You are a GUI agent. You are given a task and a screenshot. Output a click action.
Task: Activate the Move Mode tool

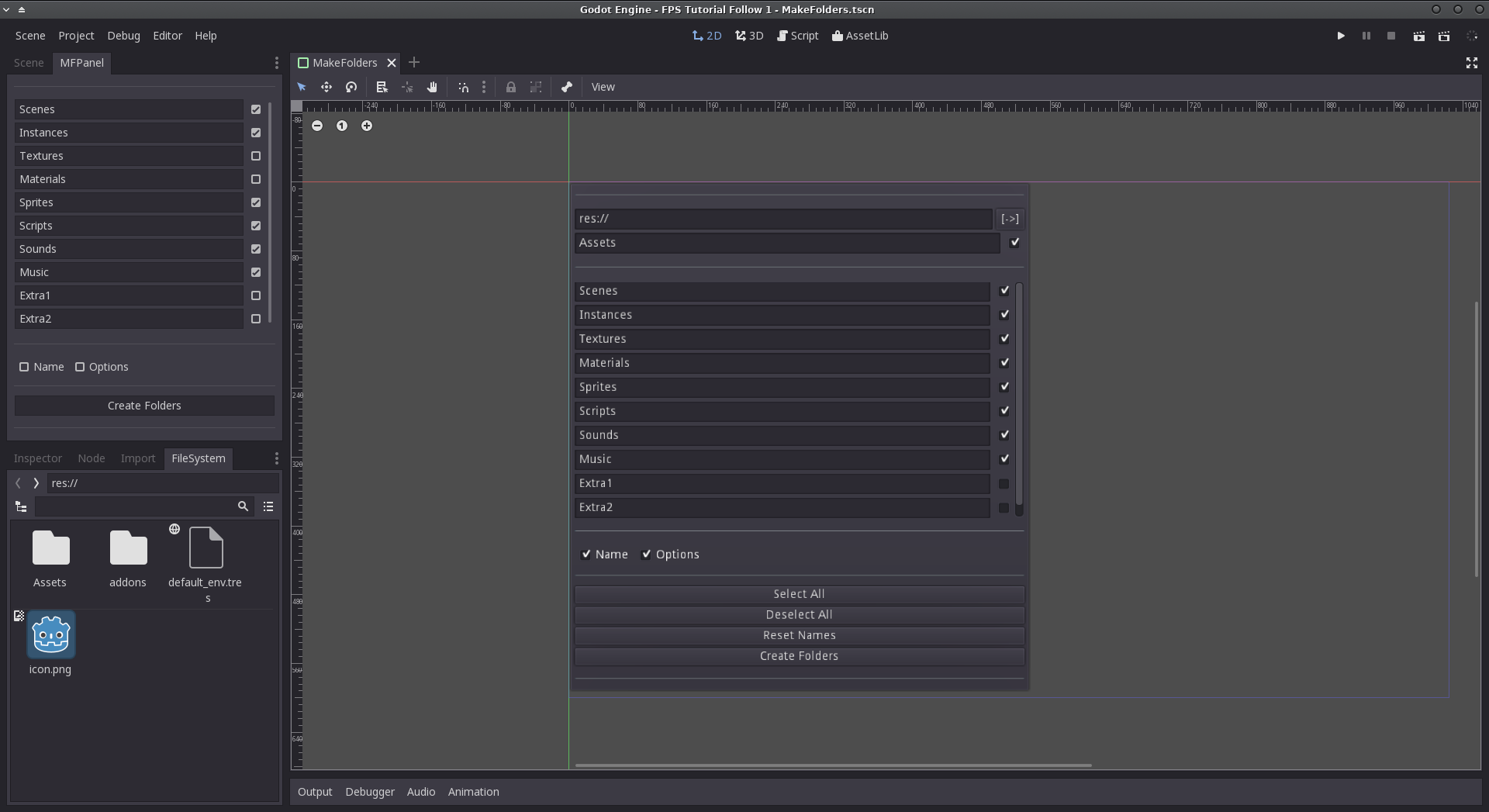click(x=326, y=87)
